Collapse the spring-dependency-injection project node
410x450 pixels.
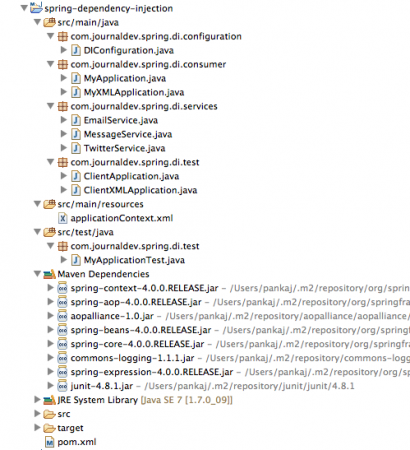(x=24, y=8)
